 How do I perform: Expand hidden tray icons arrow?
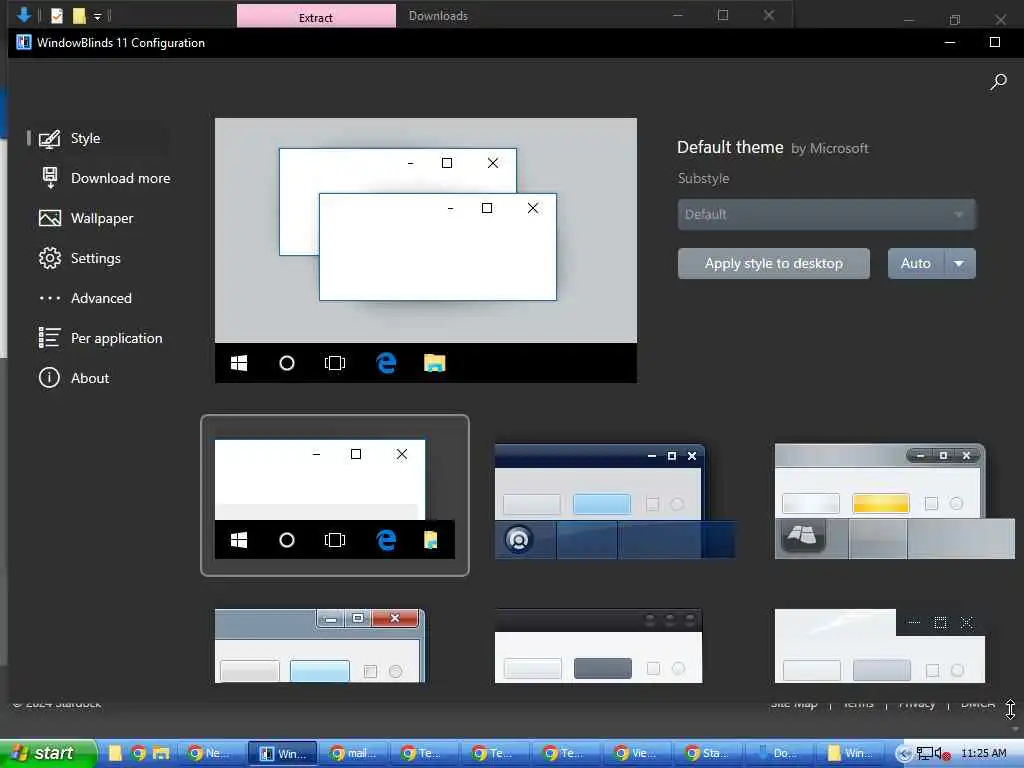click(x=903, y=754)
